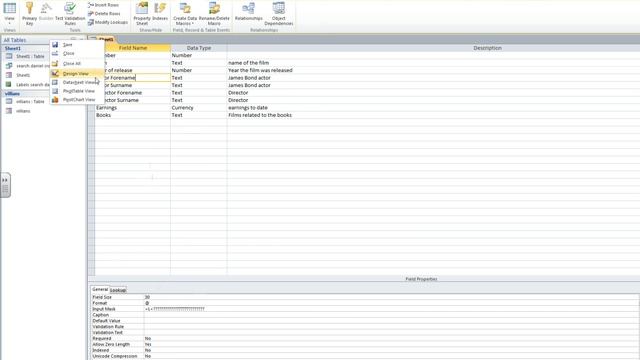Viewport: 640px width, 360px height.
Task: Click the Field Size property value
Action: coord(391,297)
